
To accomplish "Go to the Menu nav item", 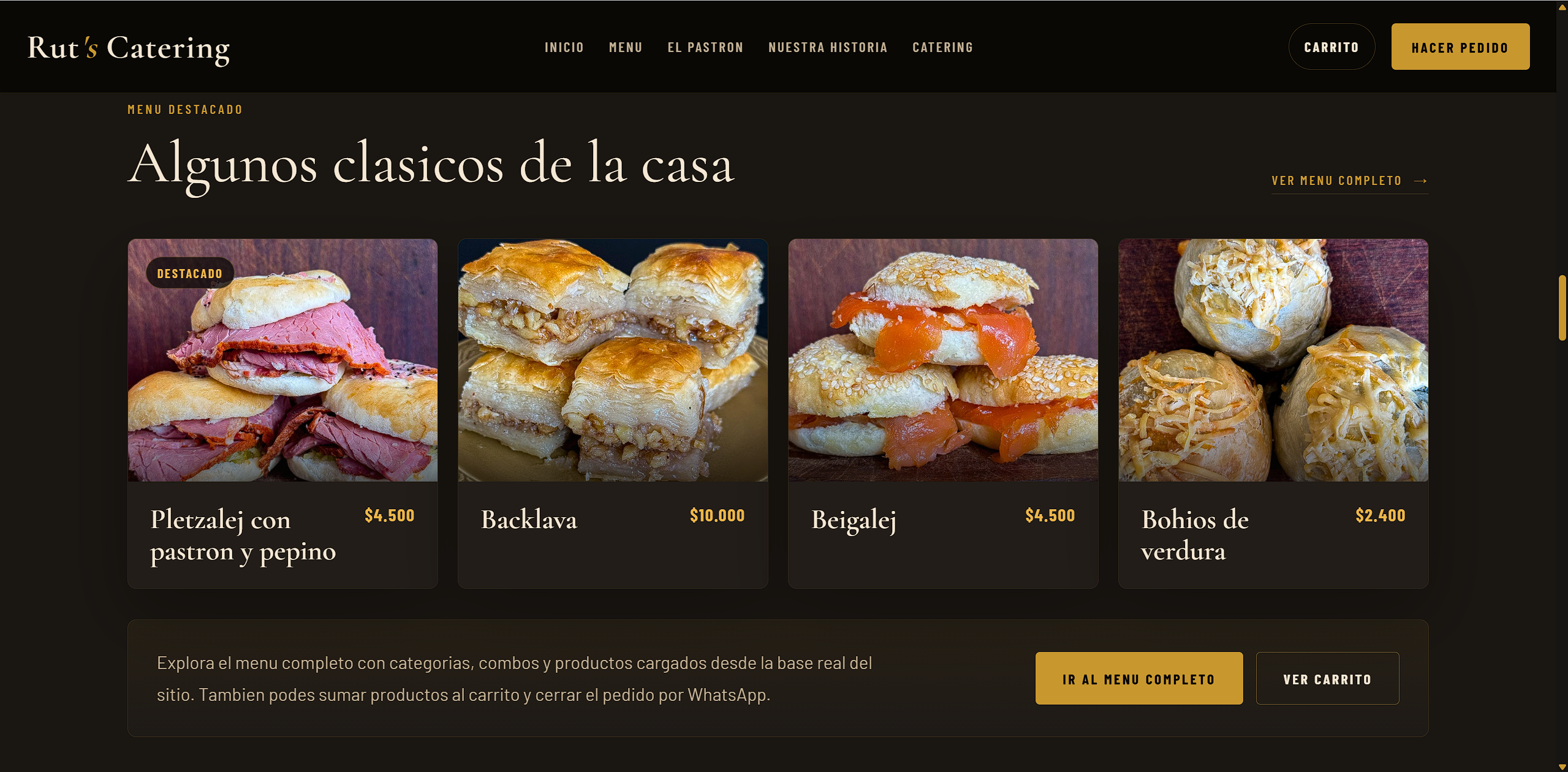I will click(626, 47).
